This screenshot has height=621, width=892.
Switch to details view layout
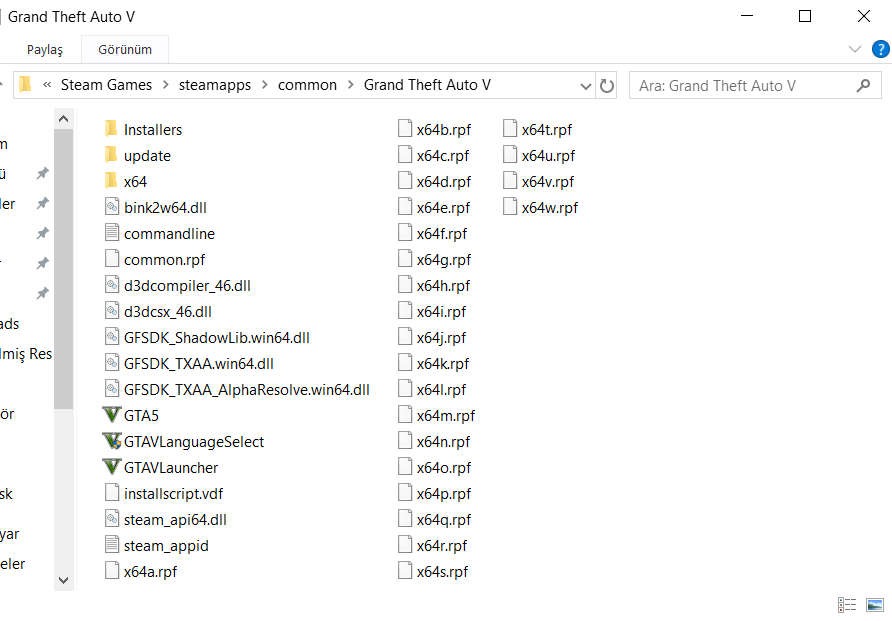[x=846, y=605]
